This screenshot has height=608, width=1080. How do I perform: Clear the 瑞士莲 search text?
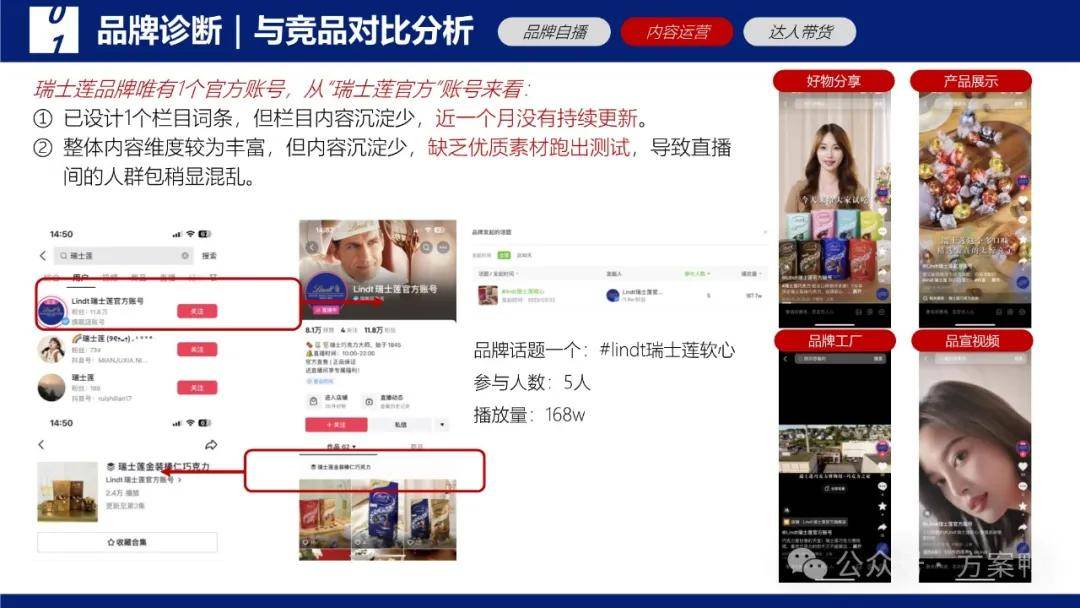point(185,255)
